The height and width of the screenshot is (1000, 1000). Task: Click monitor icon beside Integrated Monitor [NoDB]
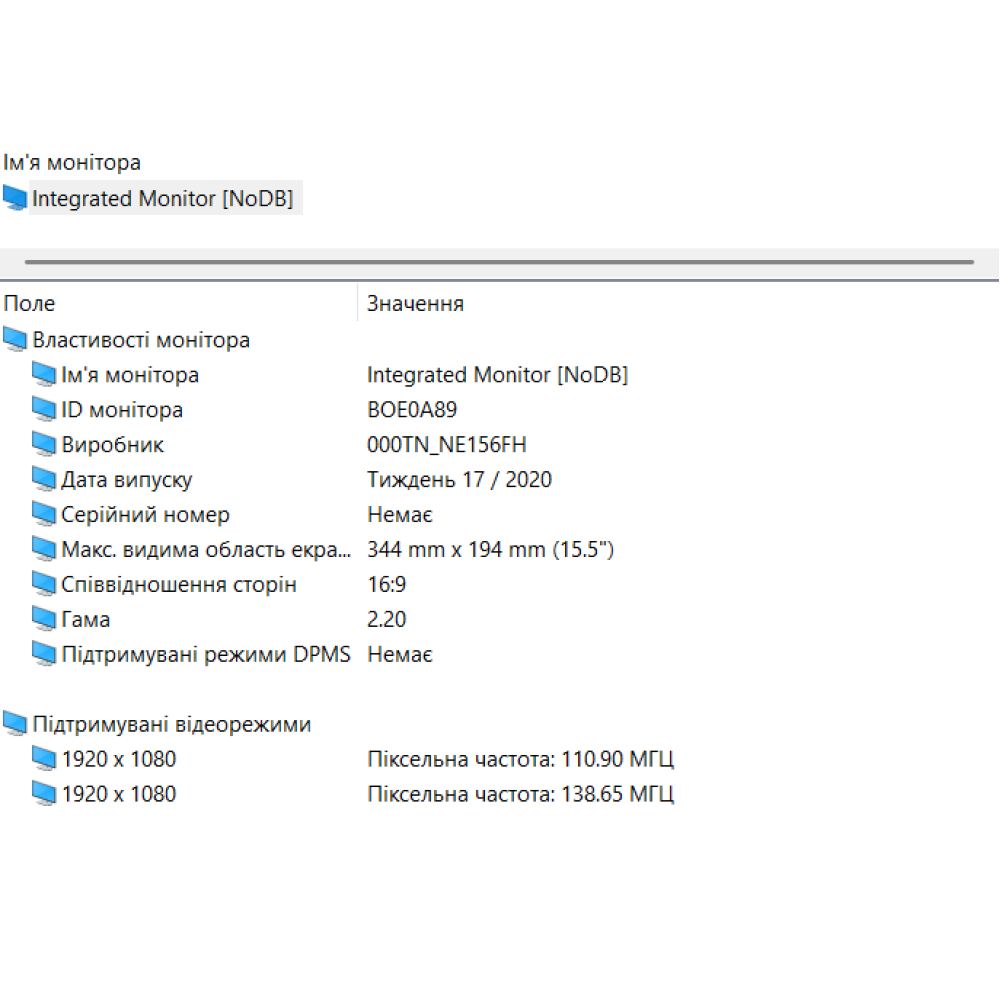click(x=15, y=199)
